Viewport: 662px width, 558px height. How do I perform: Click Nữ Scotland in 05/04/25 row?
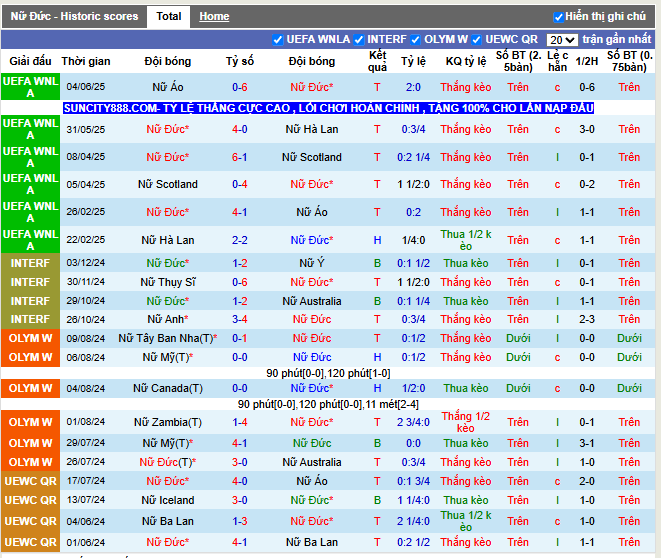(x=168, y=184)
